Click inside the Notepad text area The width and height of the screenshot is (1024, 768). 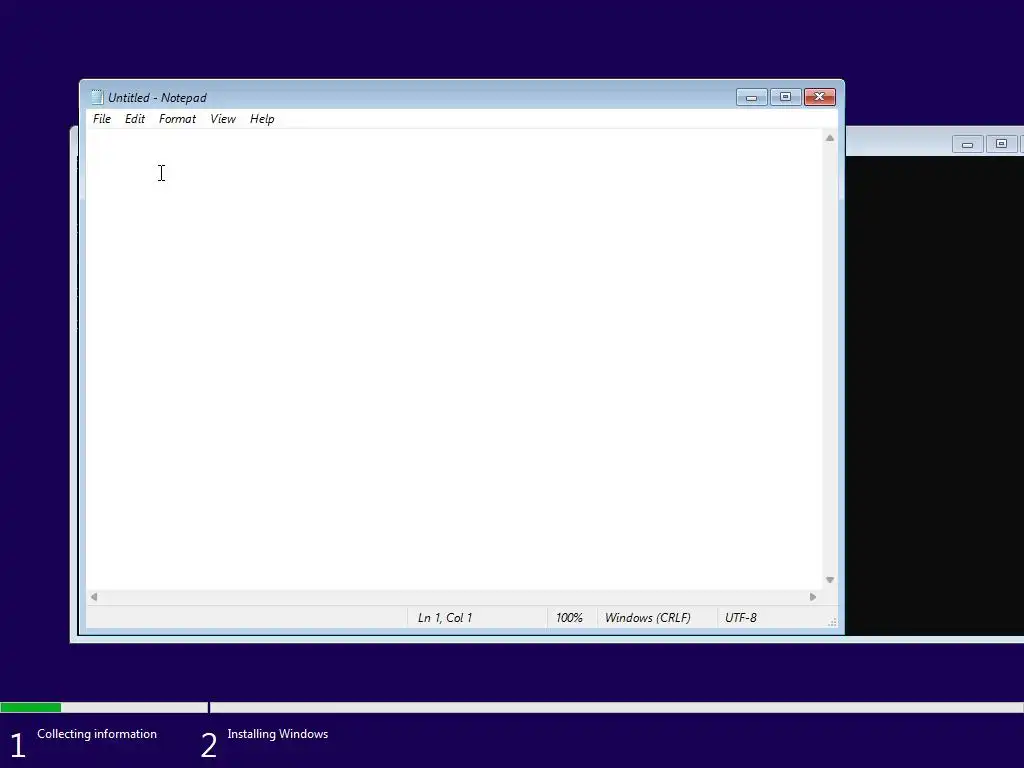pyautogui.click(x=454, y=359)
